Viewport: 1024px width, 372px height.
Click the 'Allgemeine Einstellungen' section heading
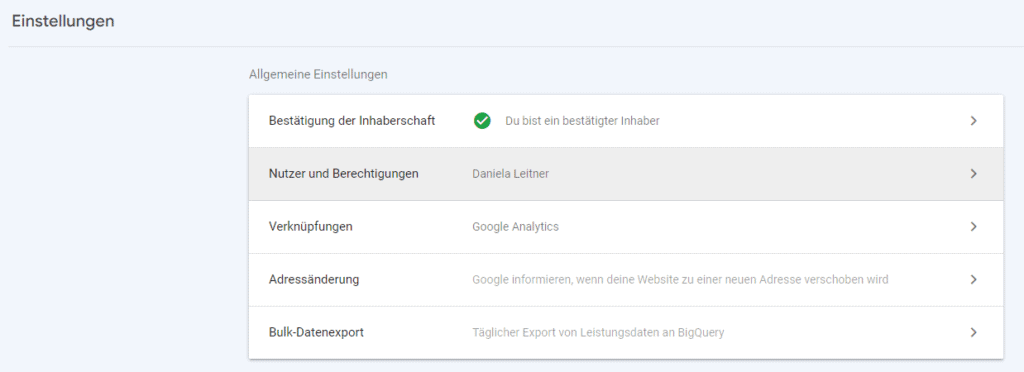[318, 74]
